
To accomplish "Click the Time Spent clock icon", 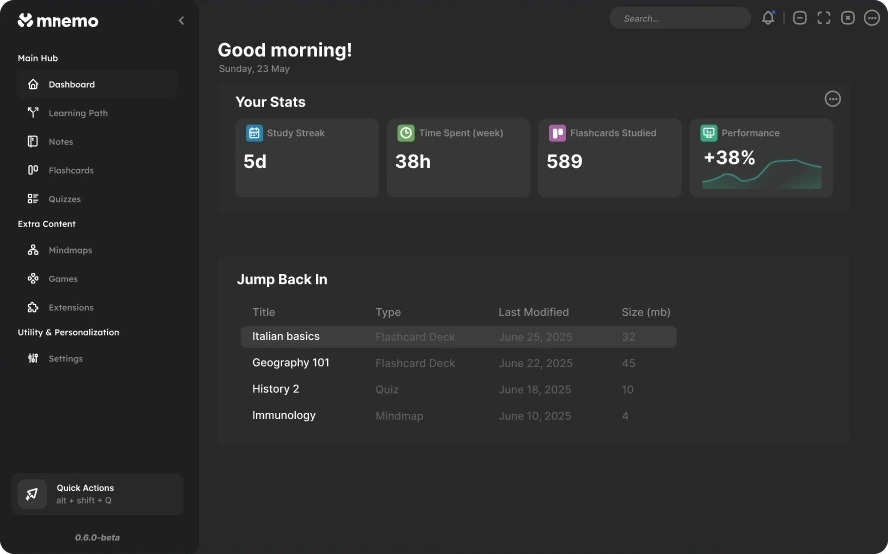I will (x=406, y=133).
